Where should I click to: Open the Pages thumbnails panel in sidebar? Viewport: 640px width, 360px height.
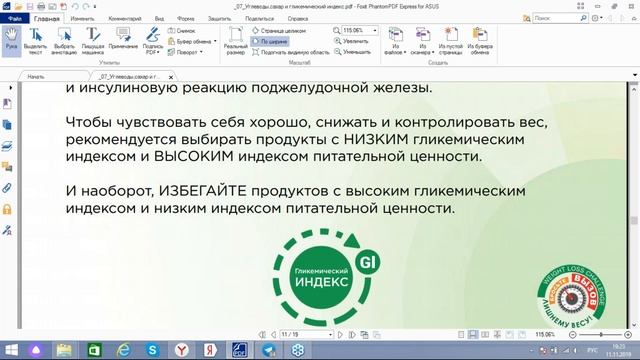pos(7,125)
